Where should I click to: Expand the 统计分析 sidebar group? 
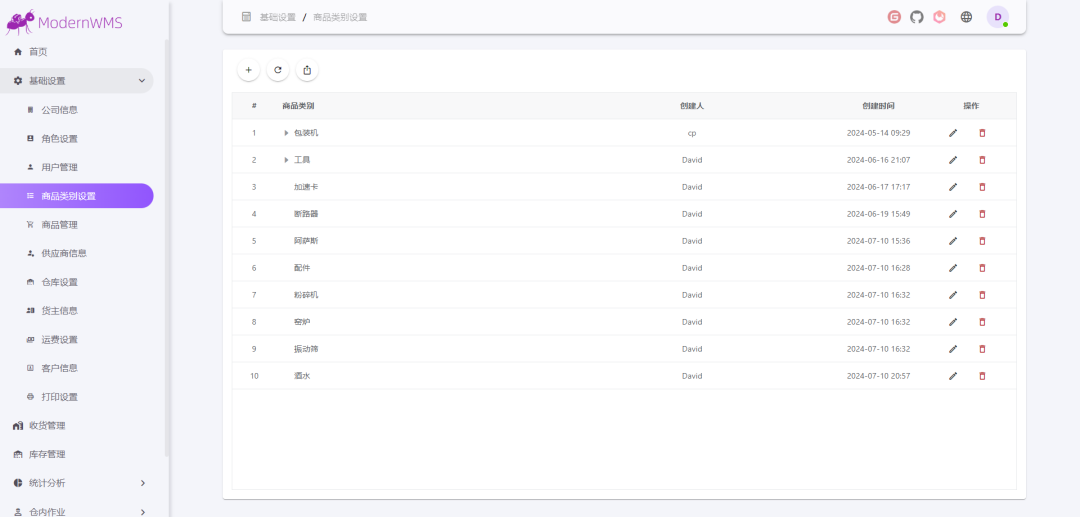click(x=76, y=483)
